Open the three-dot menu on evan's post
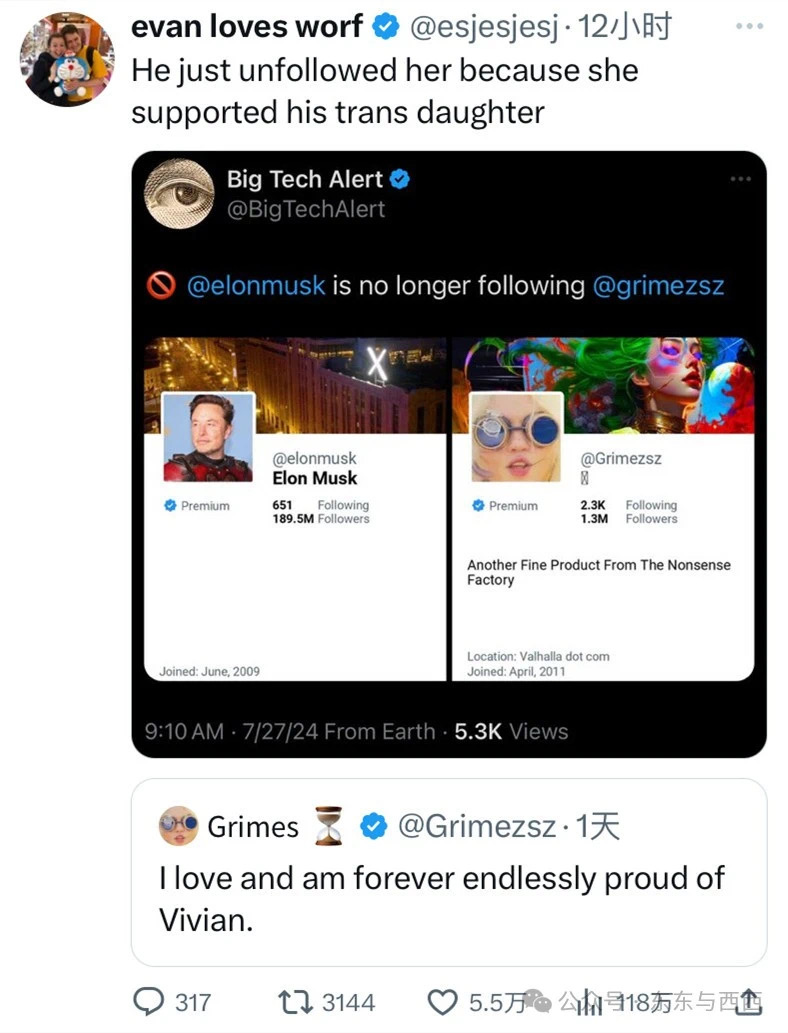The width and height of the screenshot is (788, 1033). [x=750, y=26]
